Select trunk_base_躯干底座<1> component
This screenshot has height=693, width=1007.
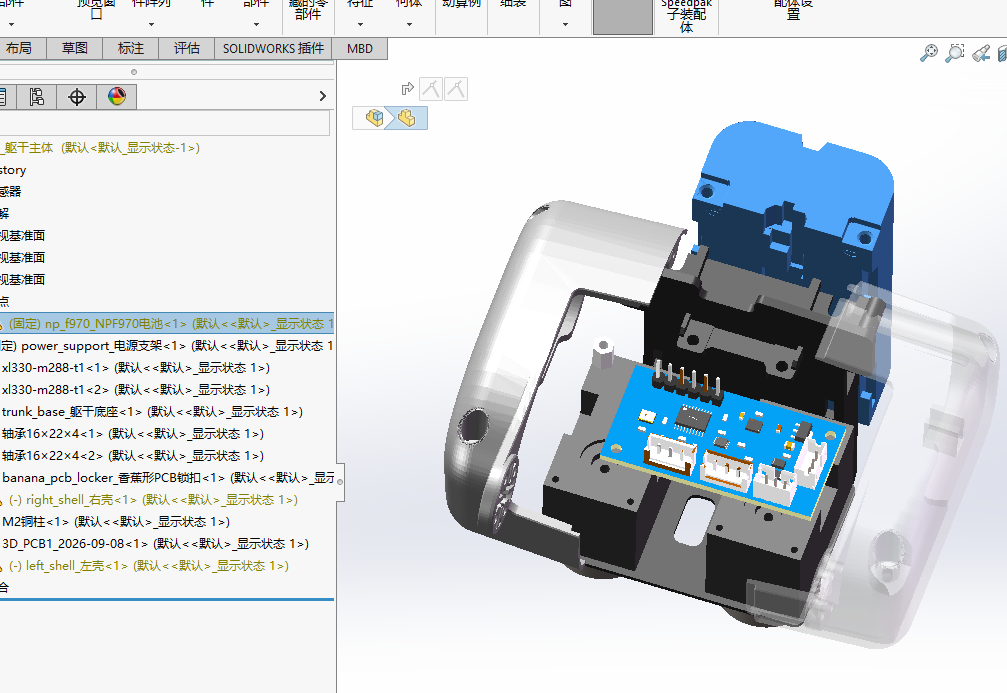152,412
